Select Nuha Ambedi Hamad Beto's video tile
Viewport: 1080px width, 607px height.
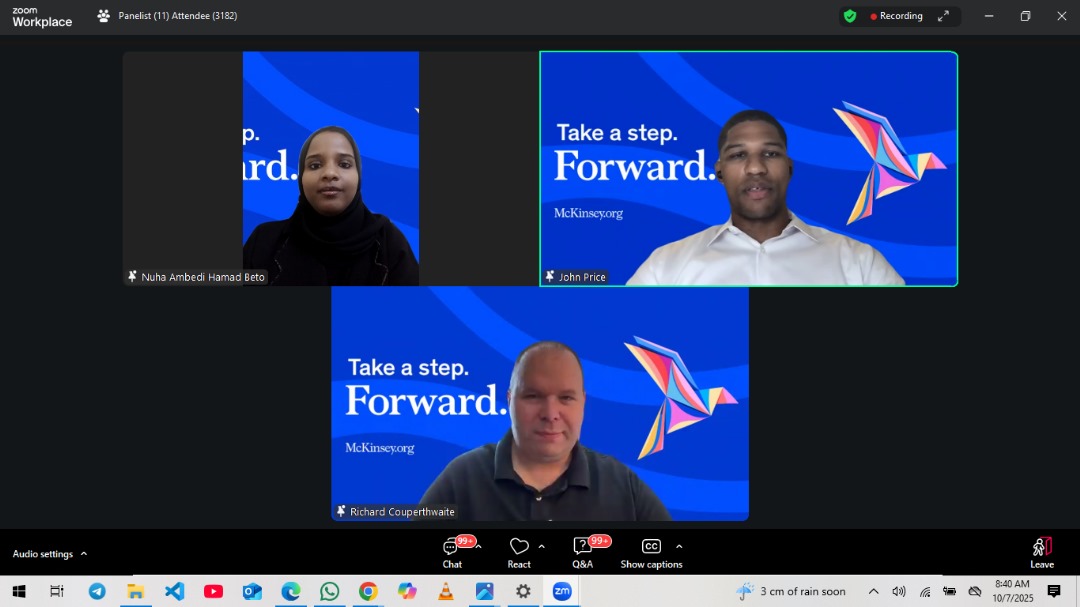point(331,169)
